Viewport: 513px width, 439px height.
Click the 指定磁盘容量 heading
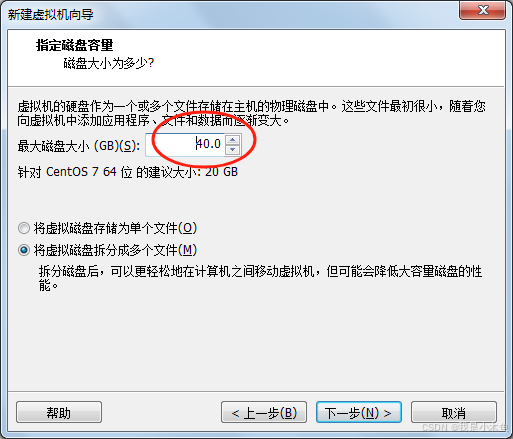click(75, 45)
